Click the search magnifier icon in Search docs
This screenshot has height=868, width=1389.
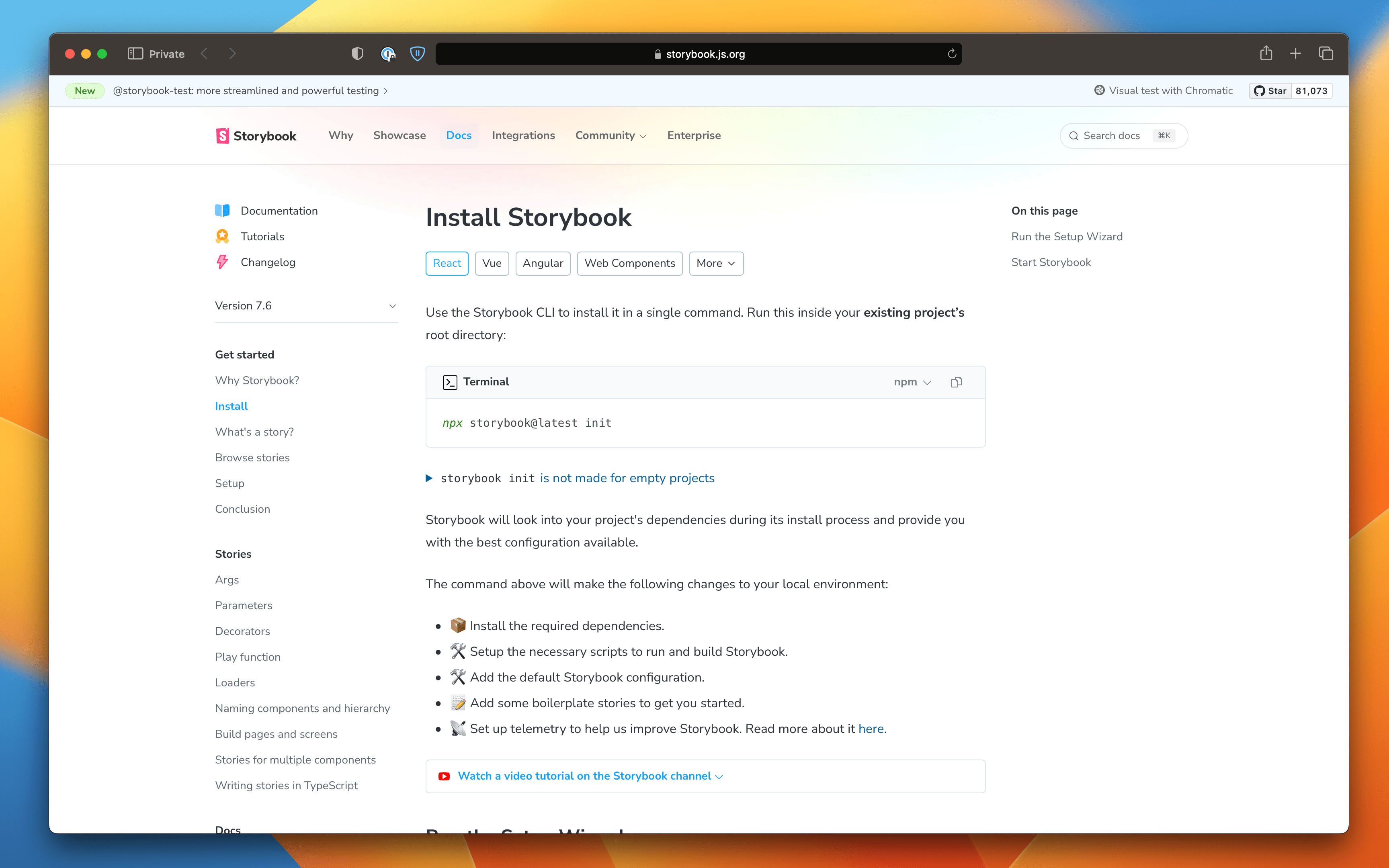(x=1074, y=135)
